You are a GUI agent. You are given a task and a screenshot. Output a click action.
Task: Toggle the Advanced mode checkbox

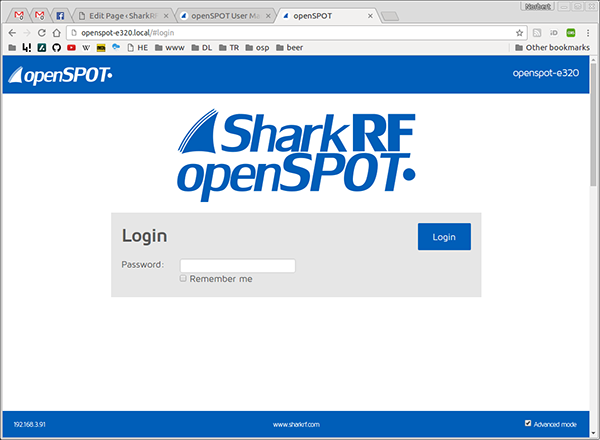[x=528, y=423]
